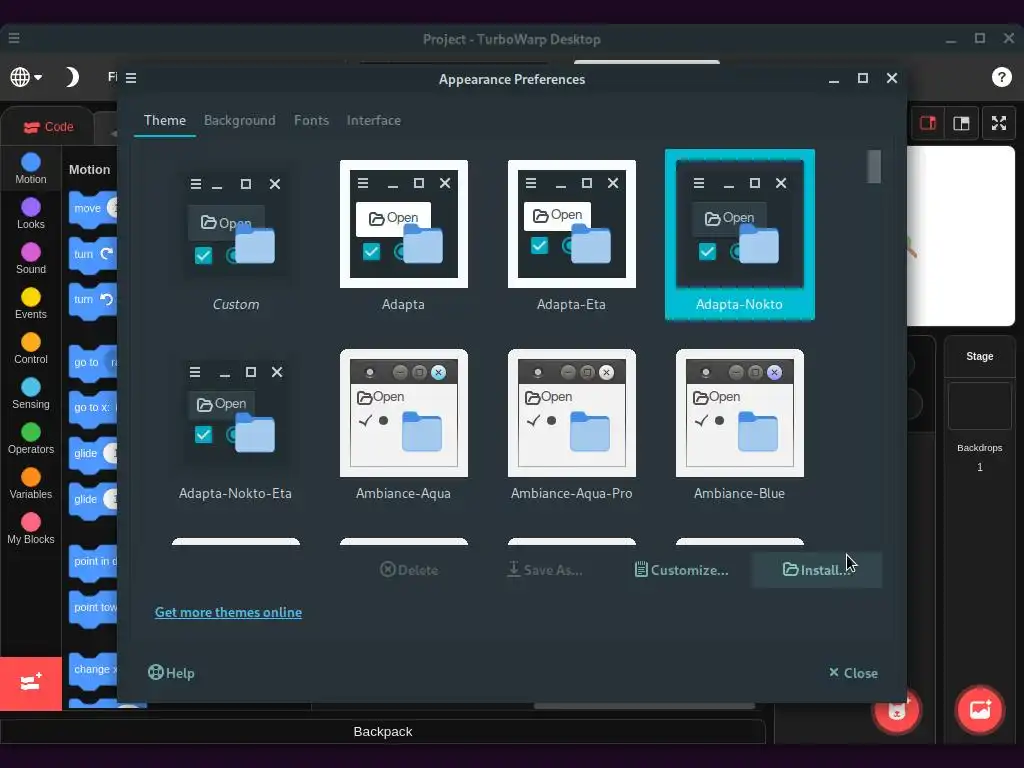
Task: Click the move steps block
Action: [x=93, y=209]
